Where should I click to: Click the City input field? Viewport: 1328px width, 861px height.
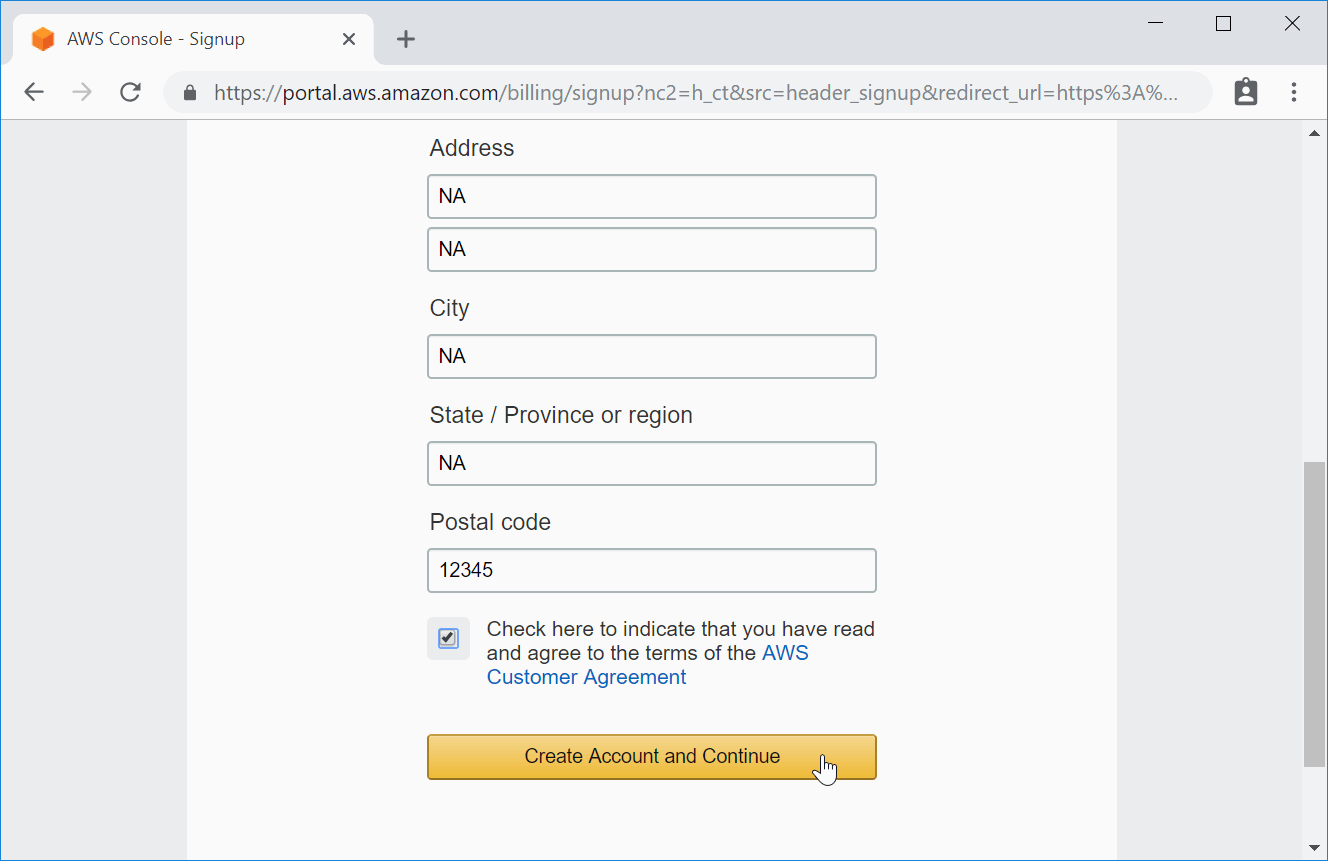point(652,356)
